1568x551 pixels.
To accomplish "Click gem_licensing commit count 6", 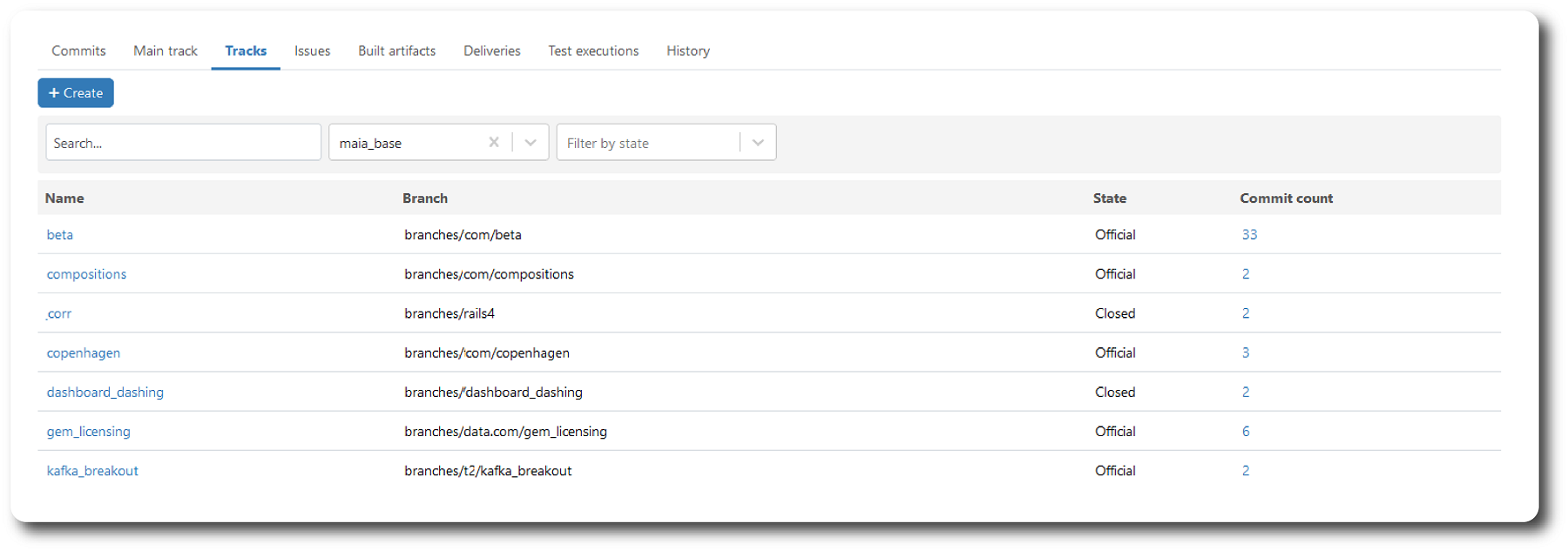I will 1246,432.
